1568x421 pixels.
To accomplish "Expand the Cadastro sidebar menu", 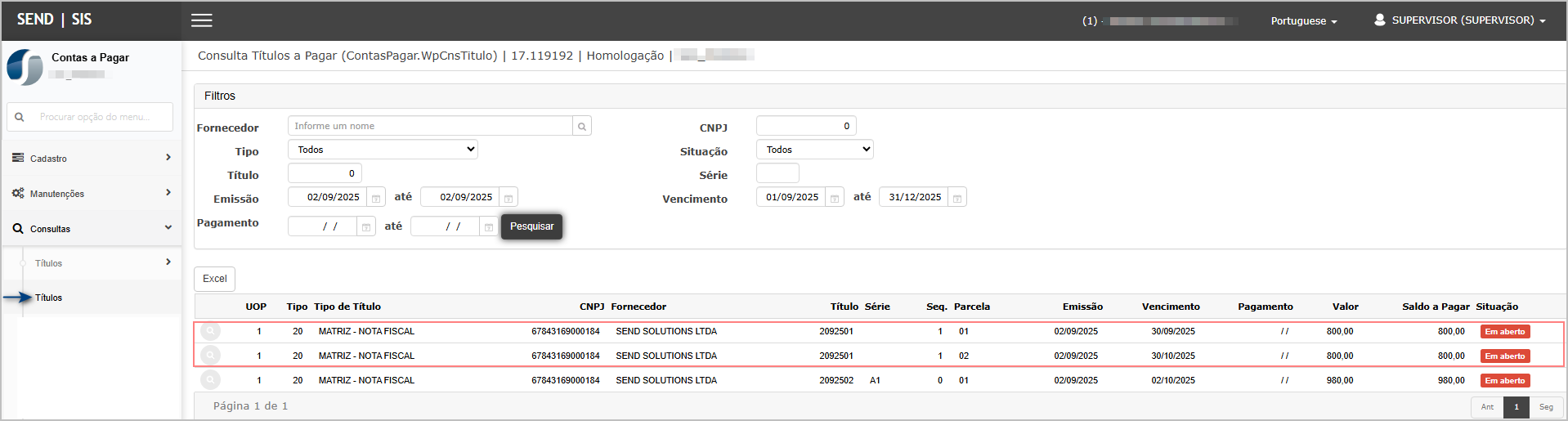I will 92,158.
